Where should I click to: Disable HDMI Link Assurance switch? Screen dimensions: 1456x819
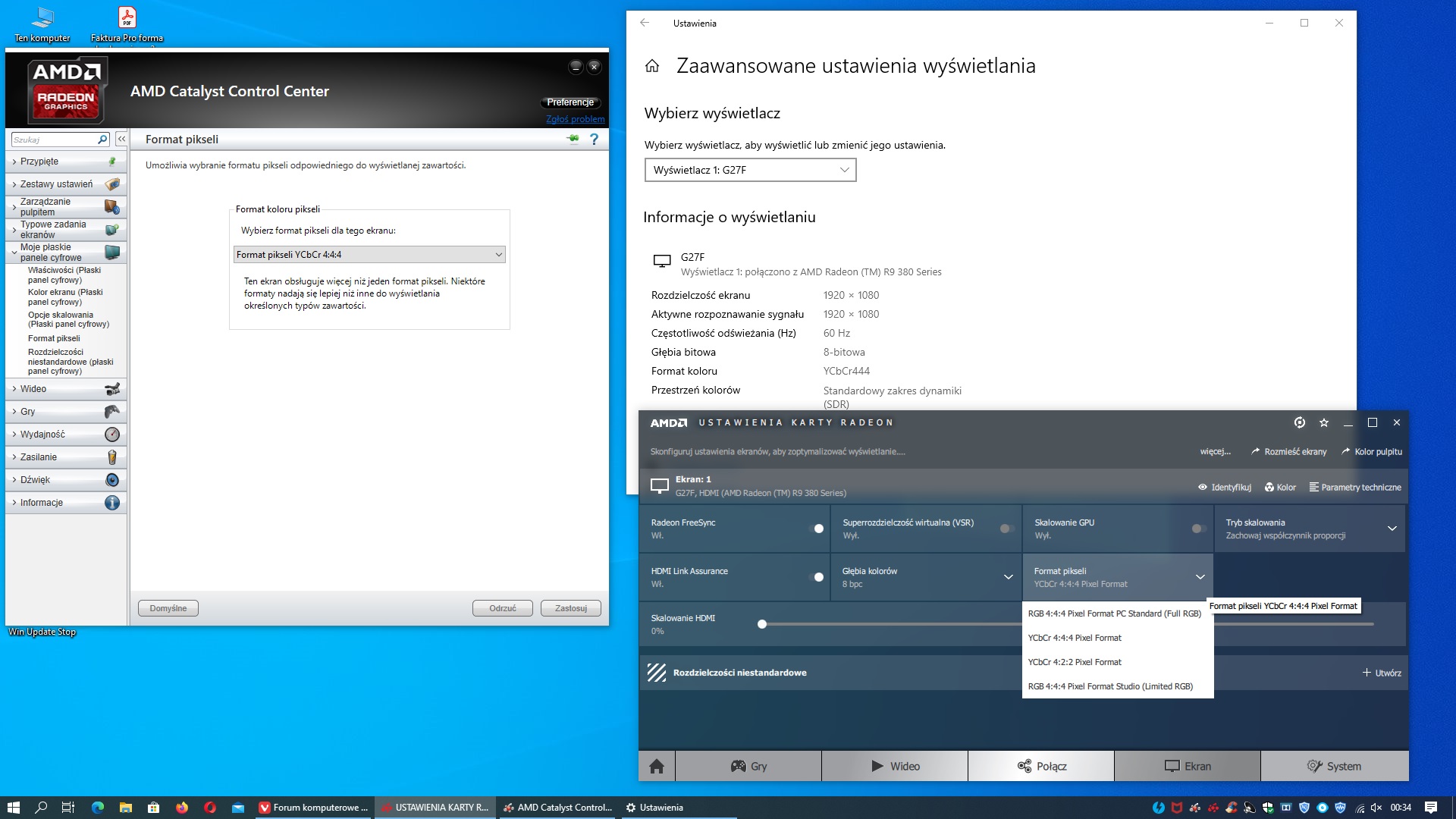point(817,577)
